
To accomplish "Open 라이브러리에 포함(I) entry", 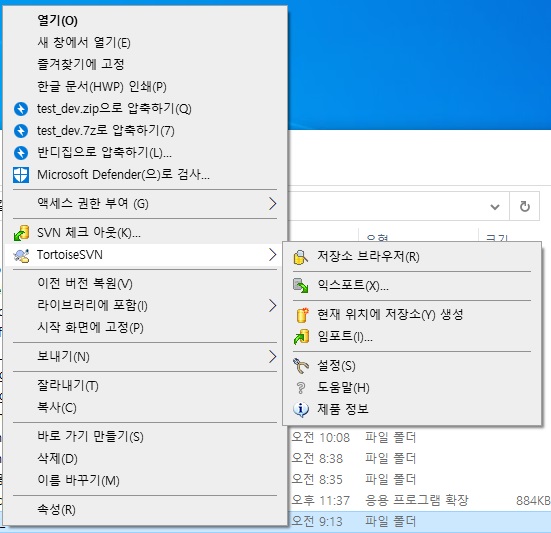I will click(x=145, y=306).
